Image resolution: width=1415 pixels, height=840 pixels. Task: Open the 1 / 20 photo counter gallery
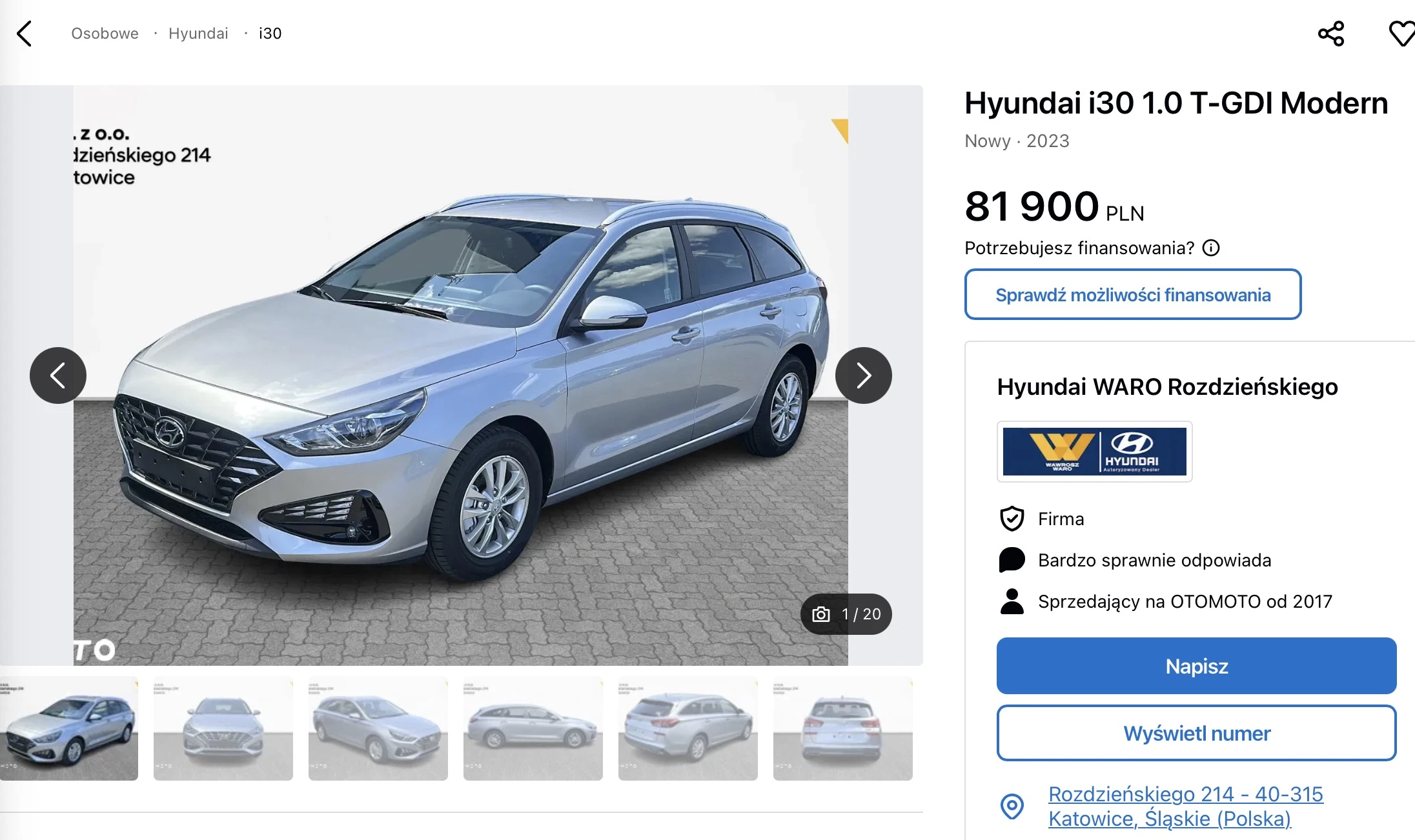[846, 614]
